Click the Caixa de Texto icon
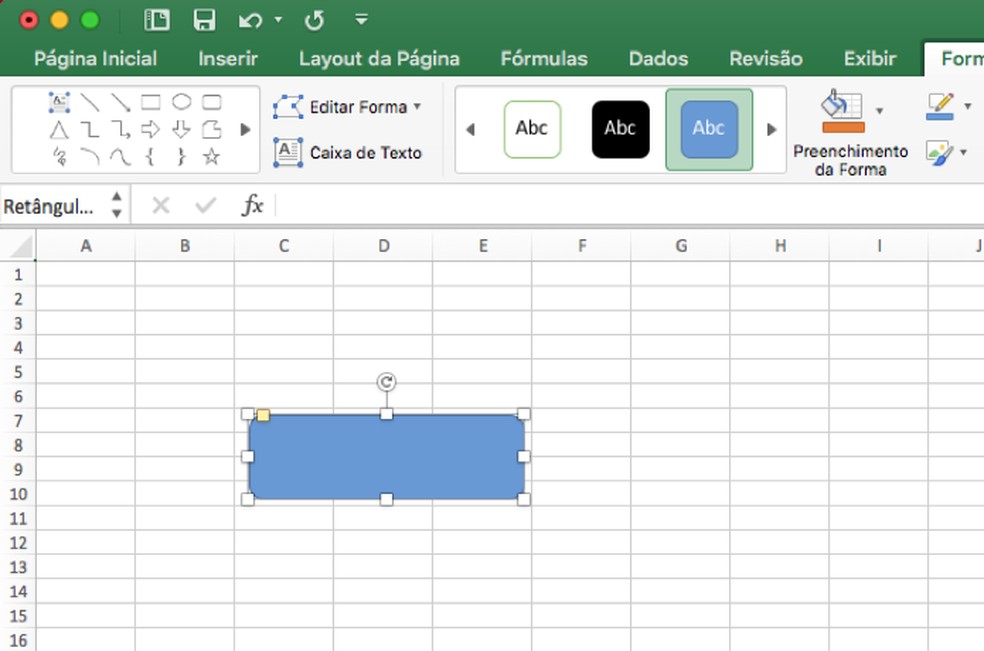This screenshot has width=984, height=651. click(288, 152)
